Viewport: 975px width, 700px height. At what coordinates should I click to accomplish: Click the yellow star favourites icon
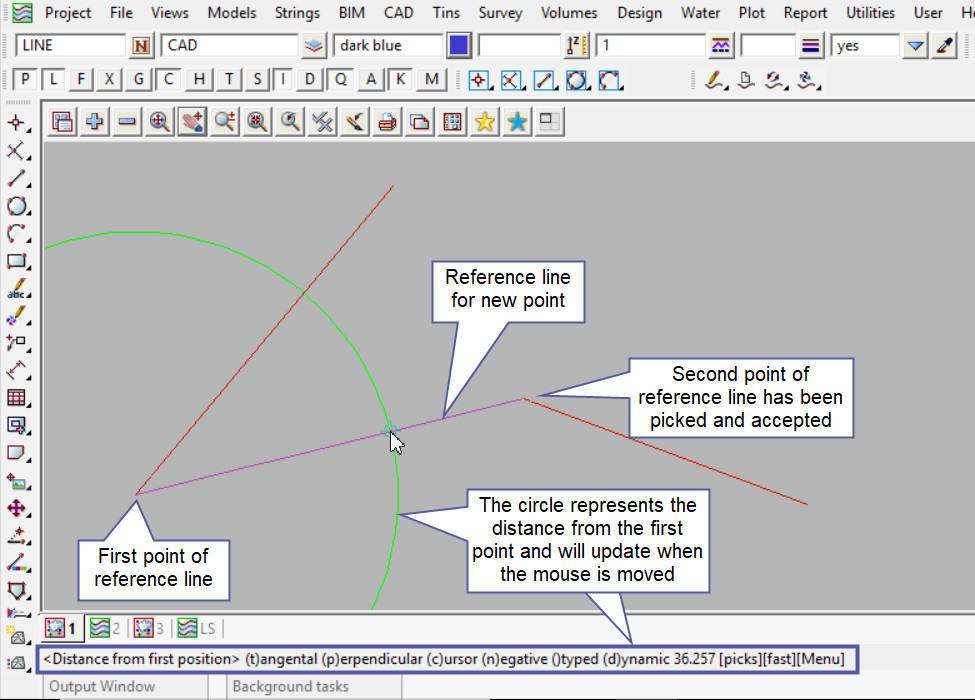[x=485, y=122]
